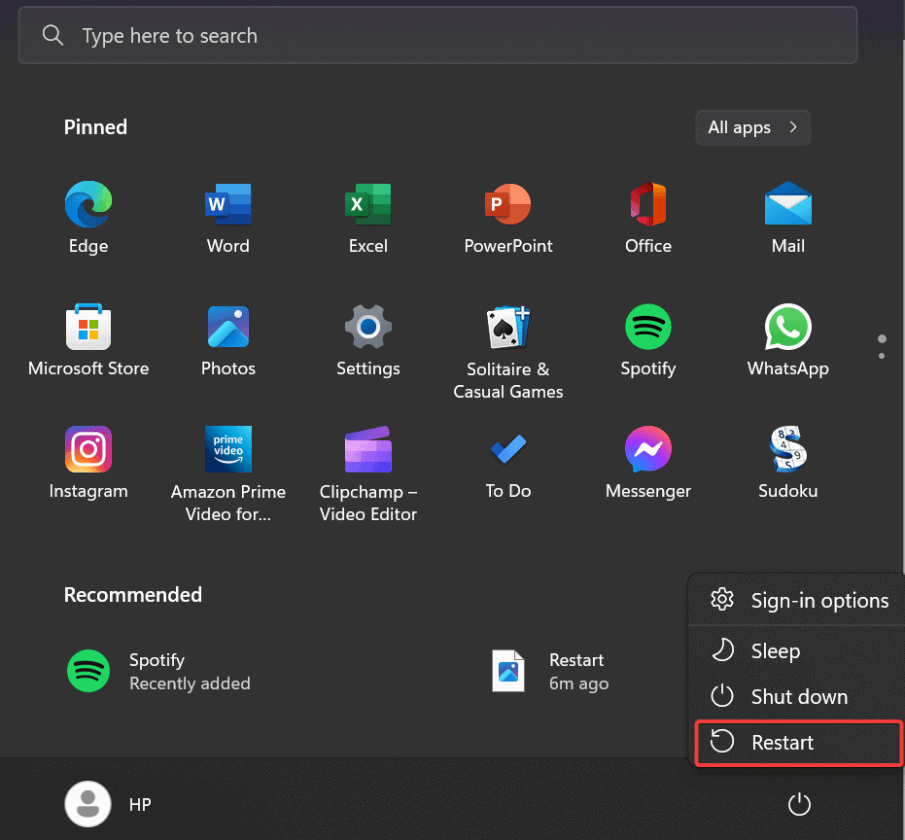Open the recommended Restart image file
The width and height of the screenshot is (905, 840).
click(x=550, y=671)
